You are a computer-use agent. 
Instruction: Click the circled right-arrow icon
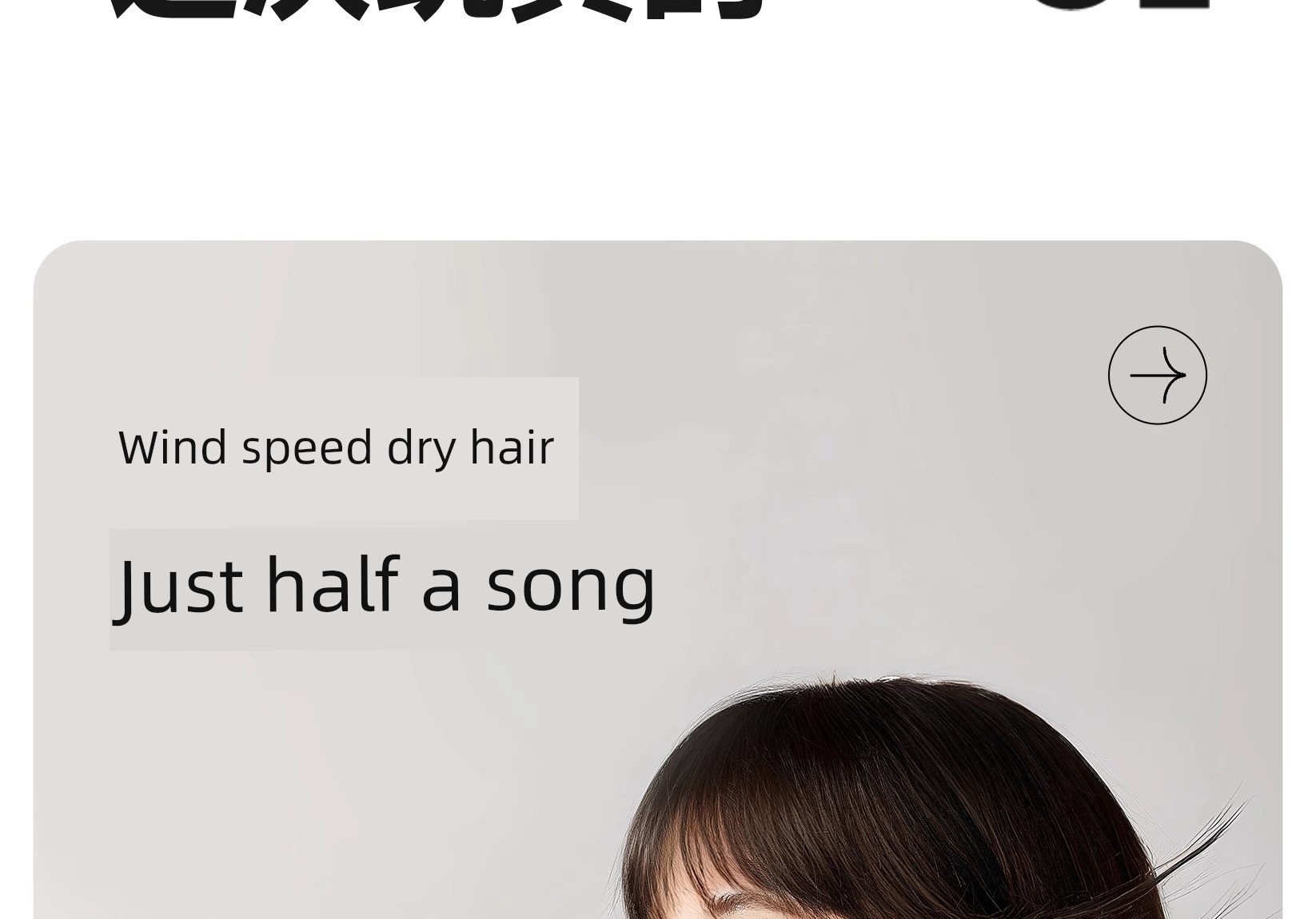(1157, 375)
